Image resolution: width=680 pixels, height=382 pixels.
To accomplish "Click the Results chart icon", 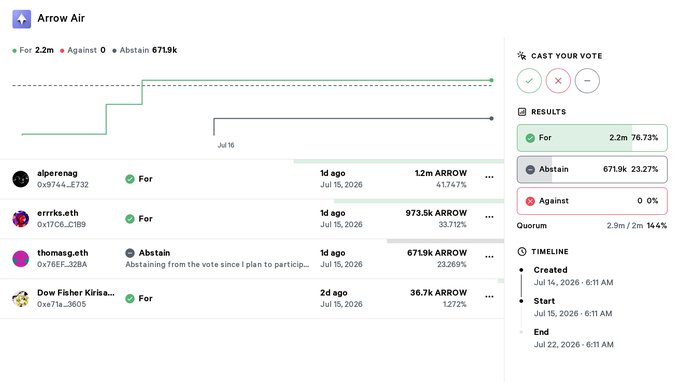I will point(522,112).
